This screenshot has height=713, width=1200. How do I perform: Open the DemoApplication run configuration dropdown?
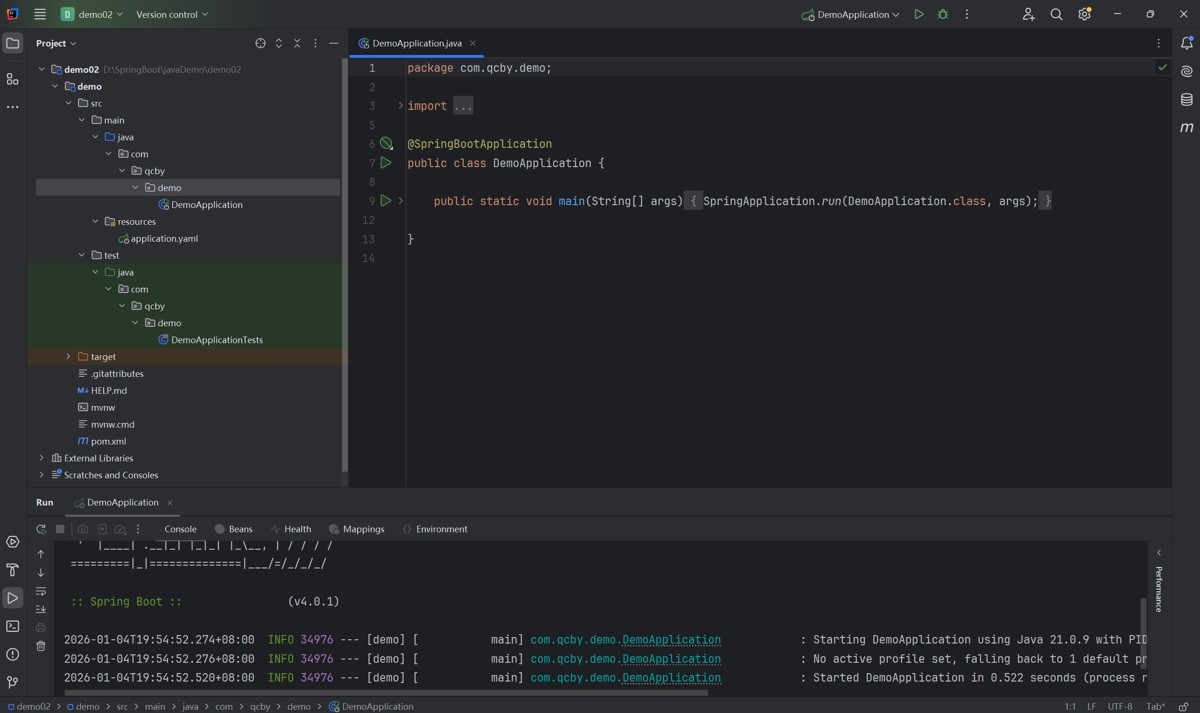point(851,15)
